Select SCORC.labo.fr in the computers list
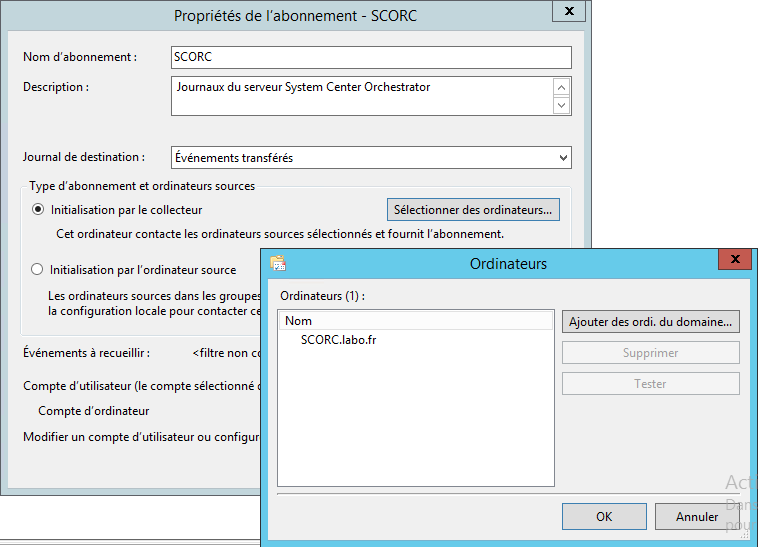 click(x=338, y=340)
